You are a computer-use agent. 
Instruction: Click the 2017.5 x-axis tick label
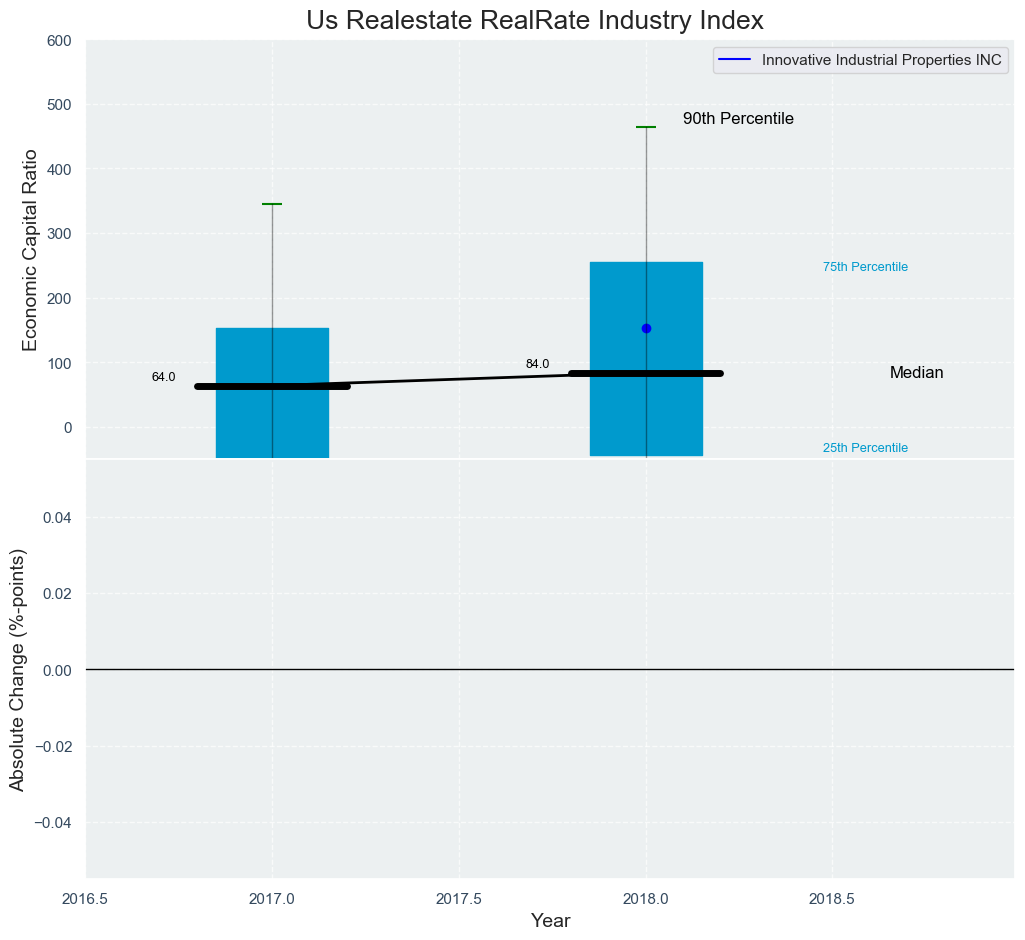(x=459, y=898)
